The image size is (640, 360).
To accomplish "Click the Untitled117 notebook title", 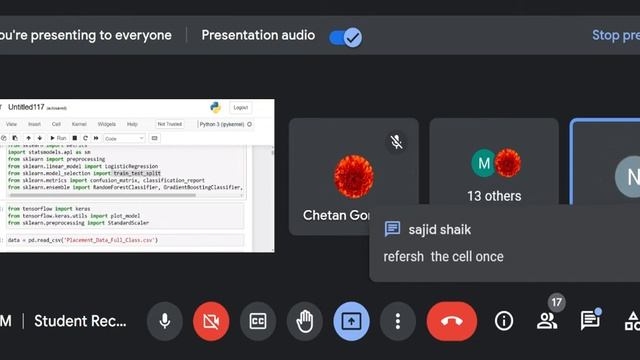I will point(26,107).
